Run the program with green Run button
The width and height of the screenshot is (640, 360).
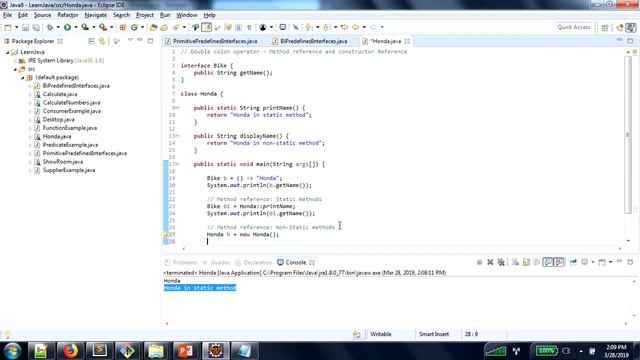point(67,27)
